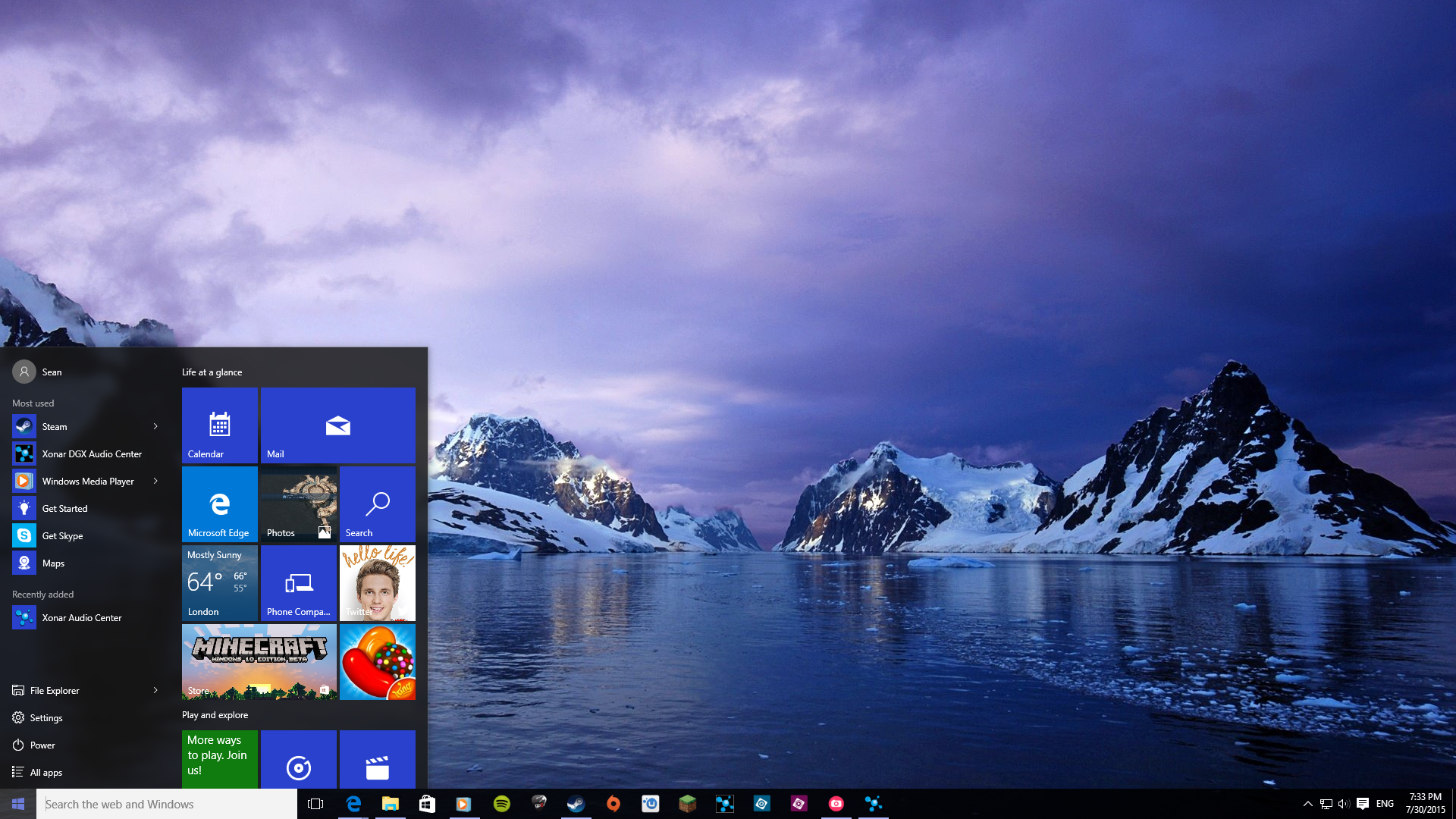Click the taskbar search input field
Screen dimensions: 1456x819
[x=165, y=803]
